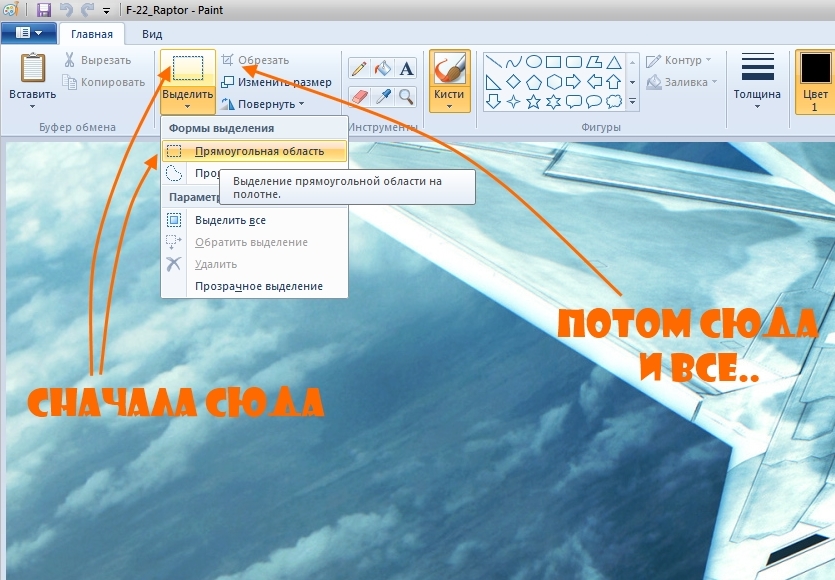Viewport: 835px width, 580px height.
Task: Choose the Curve shape
Action: click(x=513, y=62)
